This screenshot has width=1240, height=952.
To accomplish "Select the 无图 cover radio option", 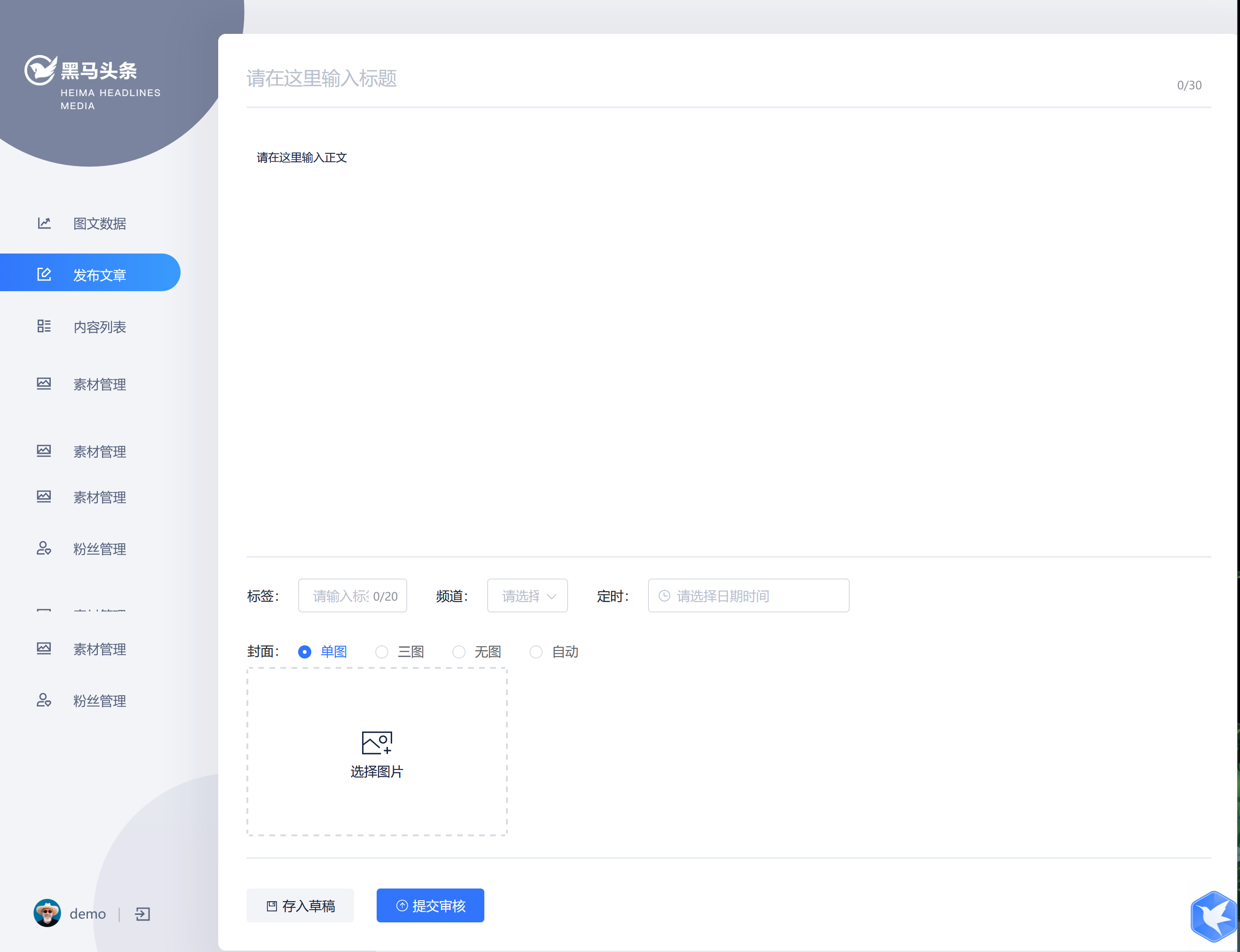I will (x=459, y=651).
